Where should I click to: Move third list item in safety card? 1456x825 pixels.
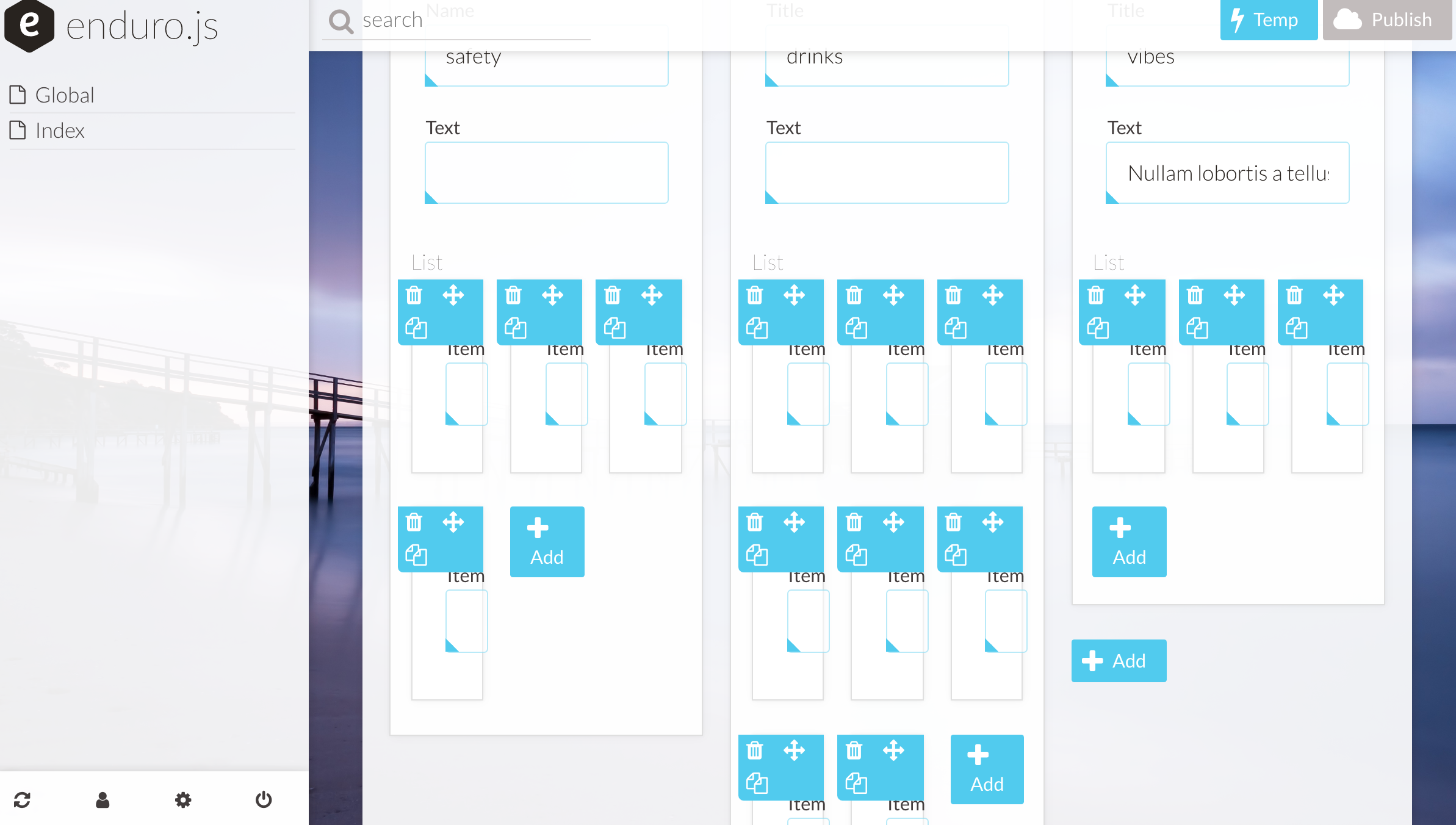tap(652, 295)
